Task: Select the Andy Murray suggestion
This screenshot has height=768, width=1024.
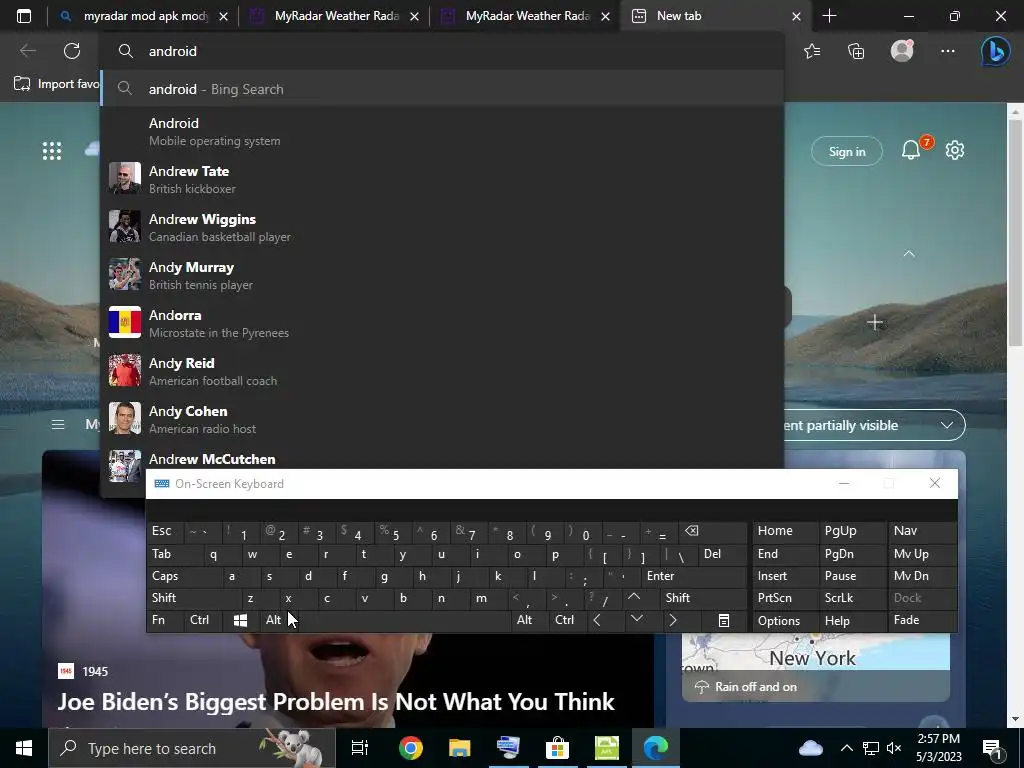Action: [443, 275]
